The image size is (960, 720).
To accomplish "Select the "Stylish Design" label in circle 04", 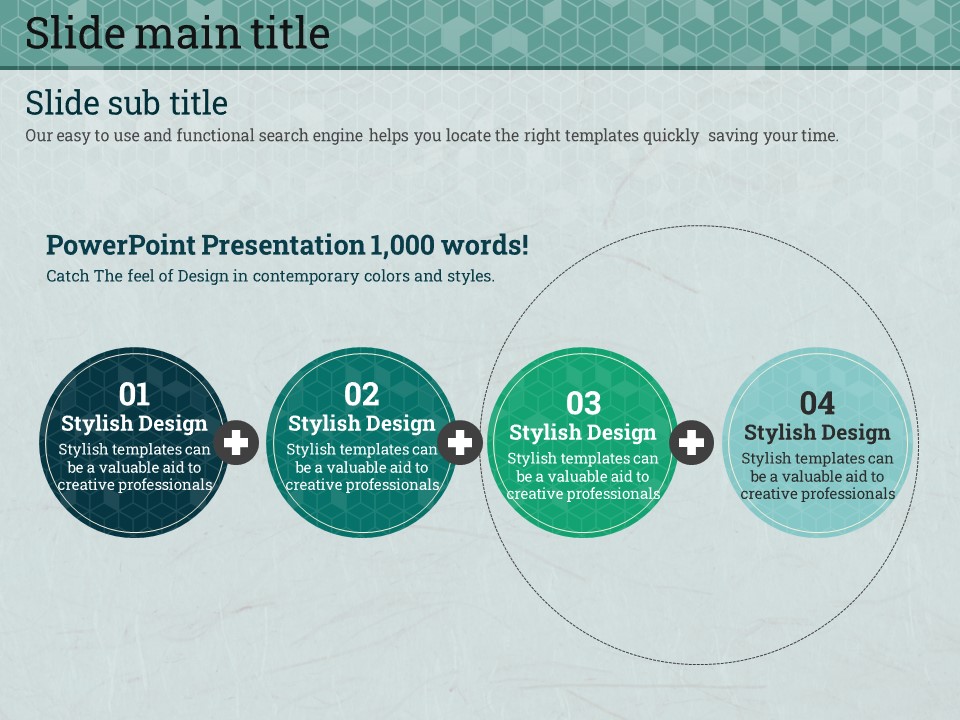I will (817, 432).
